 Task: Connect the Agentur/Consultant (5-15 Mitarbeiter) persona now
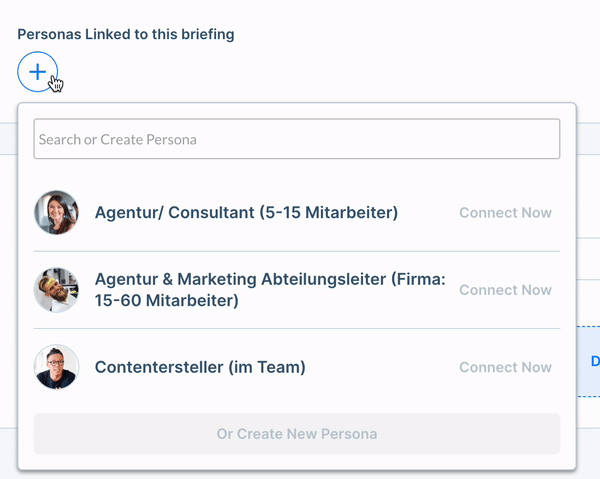click(505, 213)
